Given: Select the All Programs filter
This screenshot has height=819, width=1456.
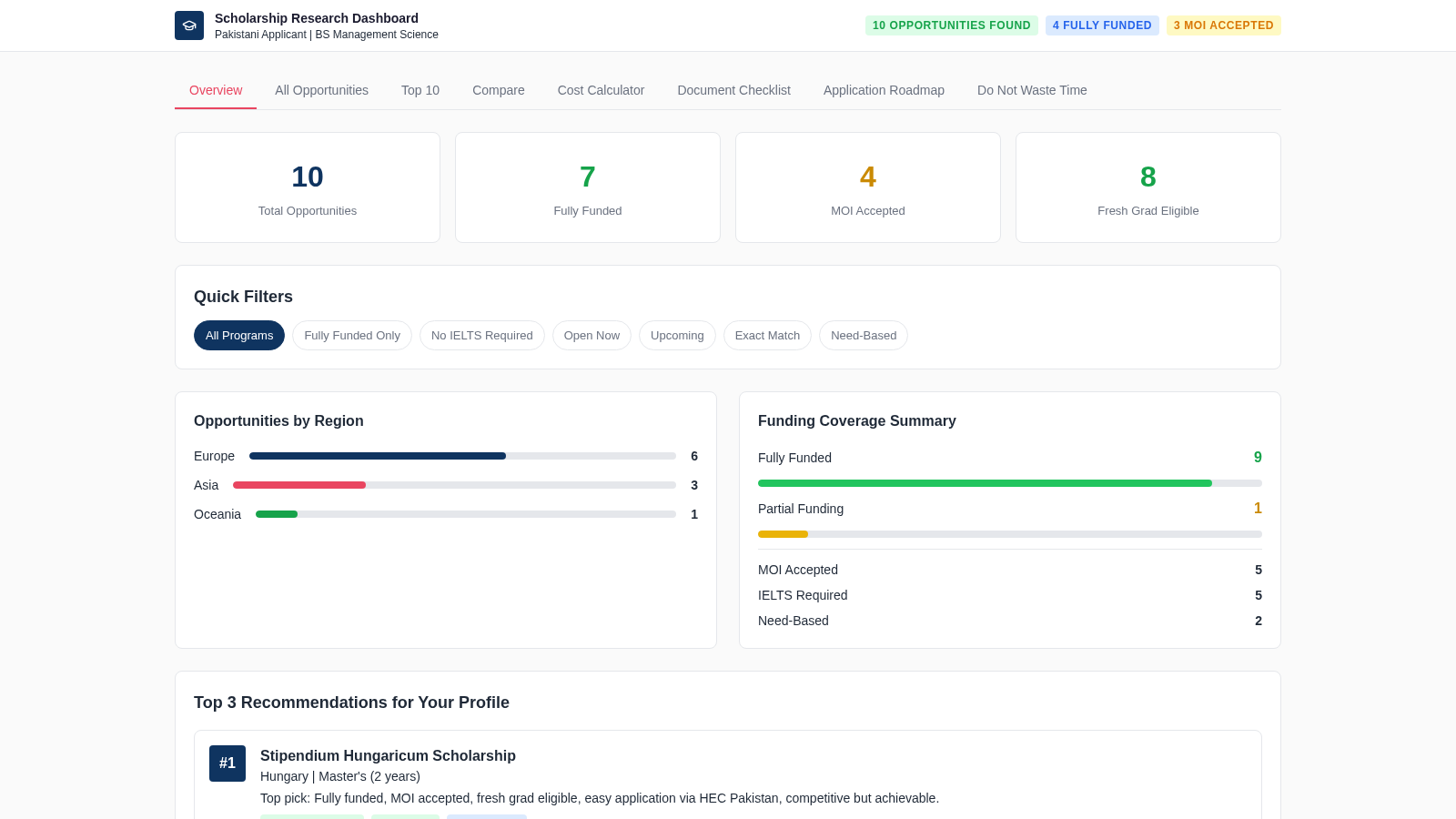Looking at the screenshot, I should pos(239,336).
